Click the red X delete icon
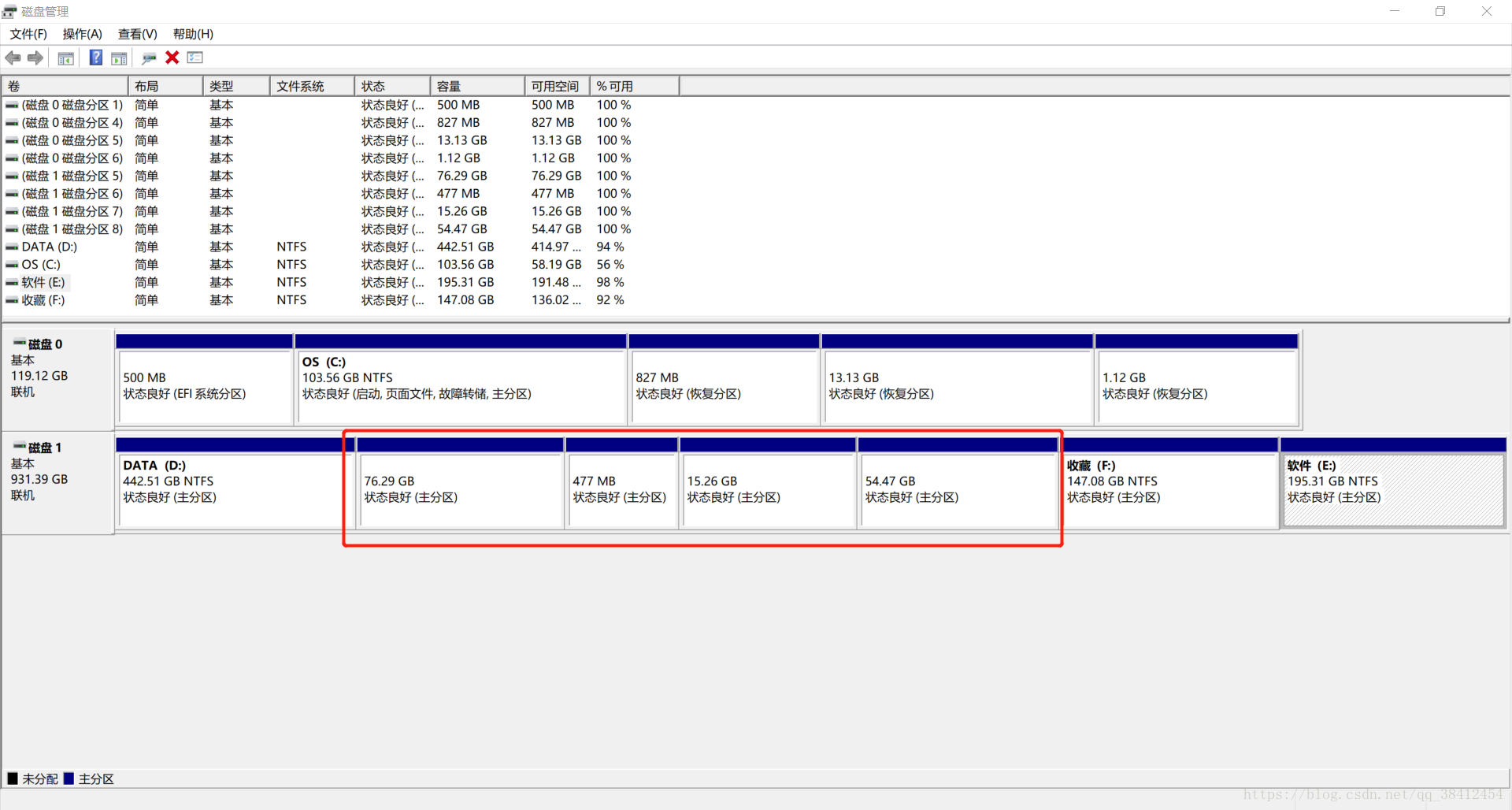 pyautogui.click(x=172, y=58)
